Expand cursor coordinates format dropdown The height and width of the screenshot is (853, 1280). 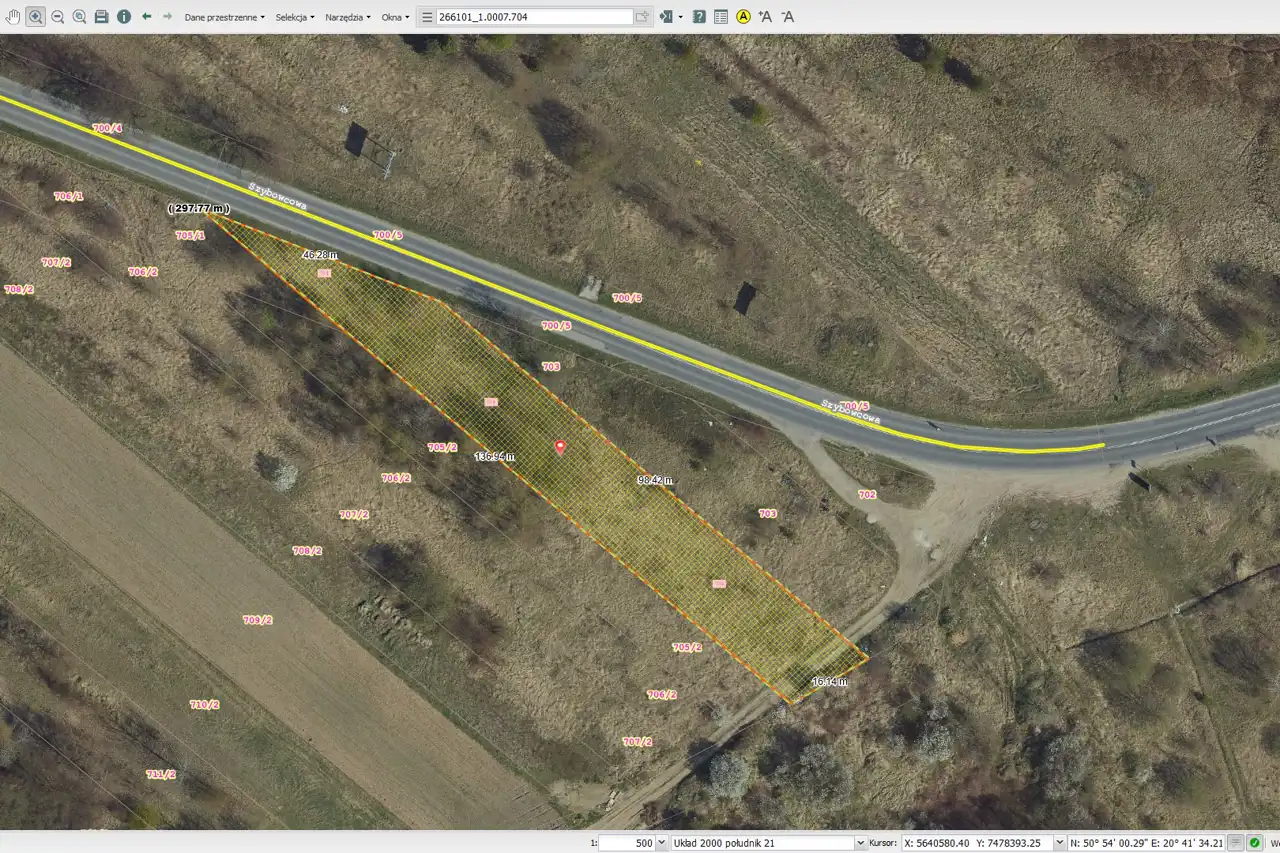click(x=1059, y=843)
